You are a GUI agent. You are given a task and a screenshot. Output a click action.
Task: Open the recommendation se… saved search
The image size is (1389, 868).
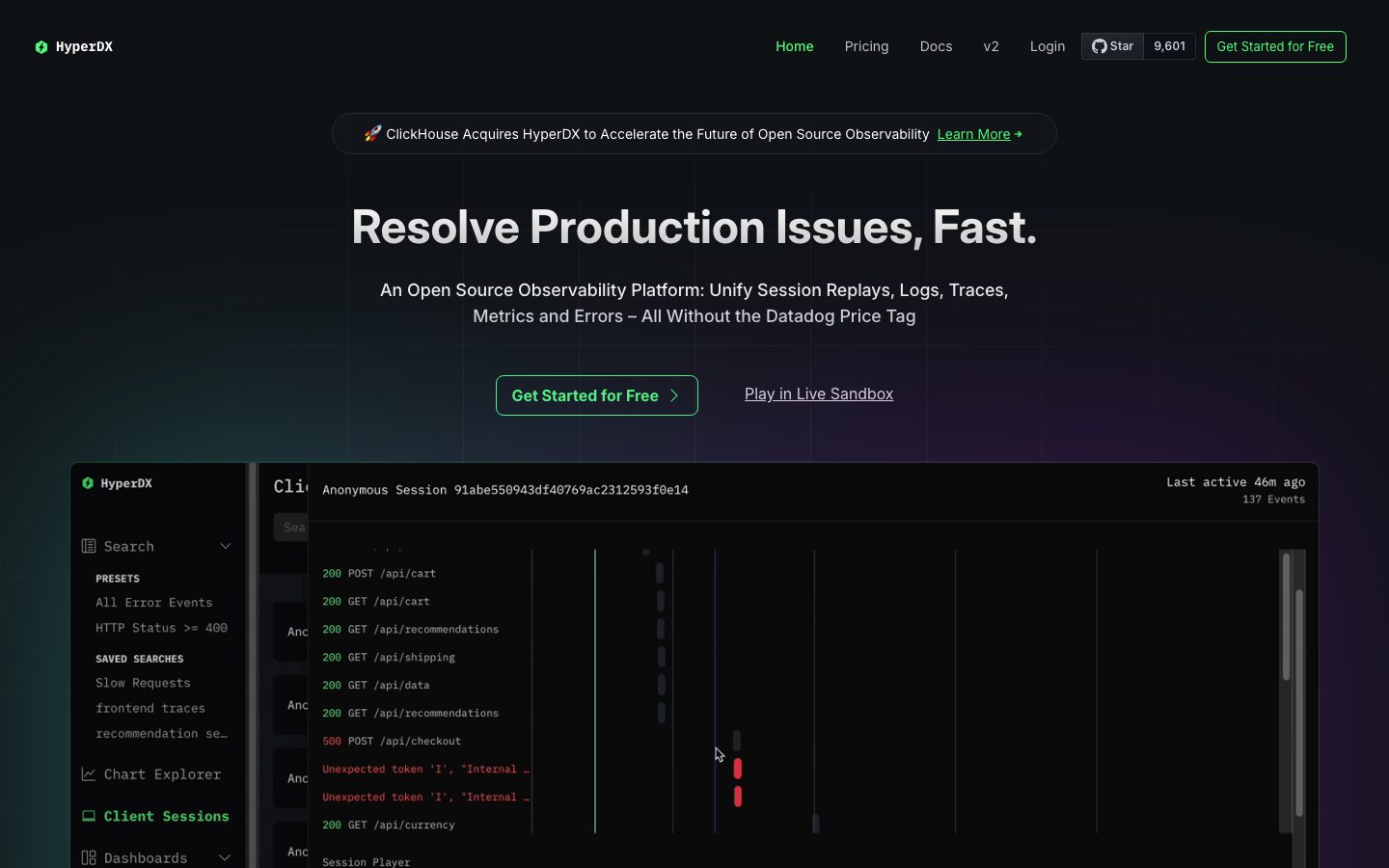(x=161, y=733)
